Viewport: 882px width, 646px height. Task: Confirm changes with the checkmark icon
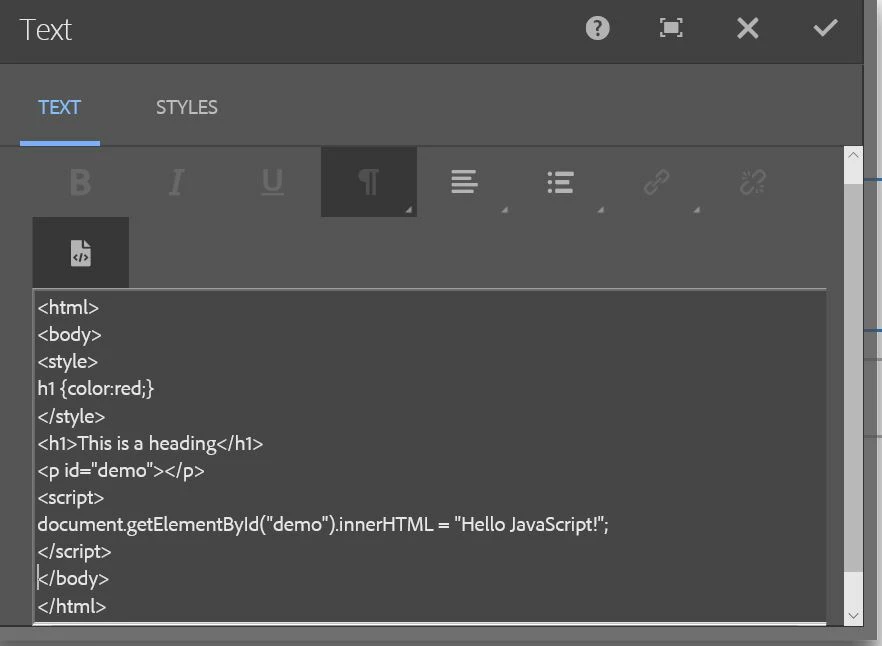tap(825, 28)
